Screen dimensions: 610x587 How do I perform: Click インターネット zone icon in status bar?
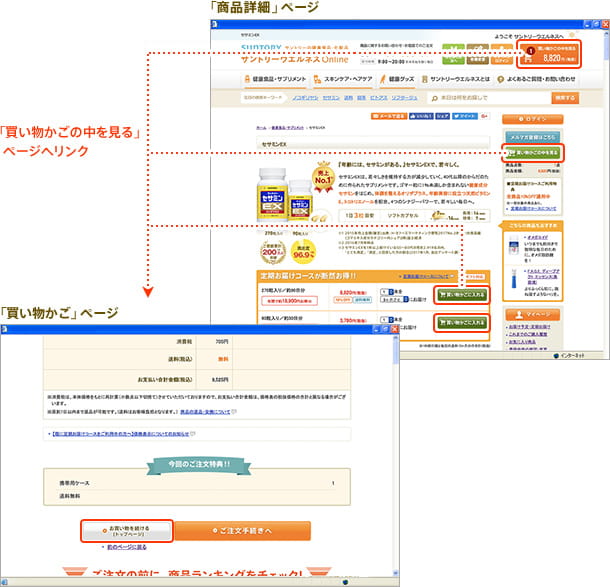tap(556, 356)
